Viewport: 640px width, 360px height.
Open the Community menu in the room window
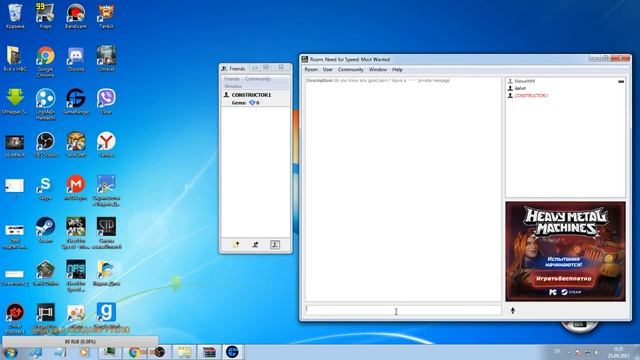351,70
